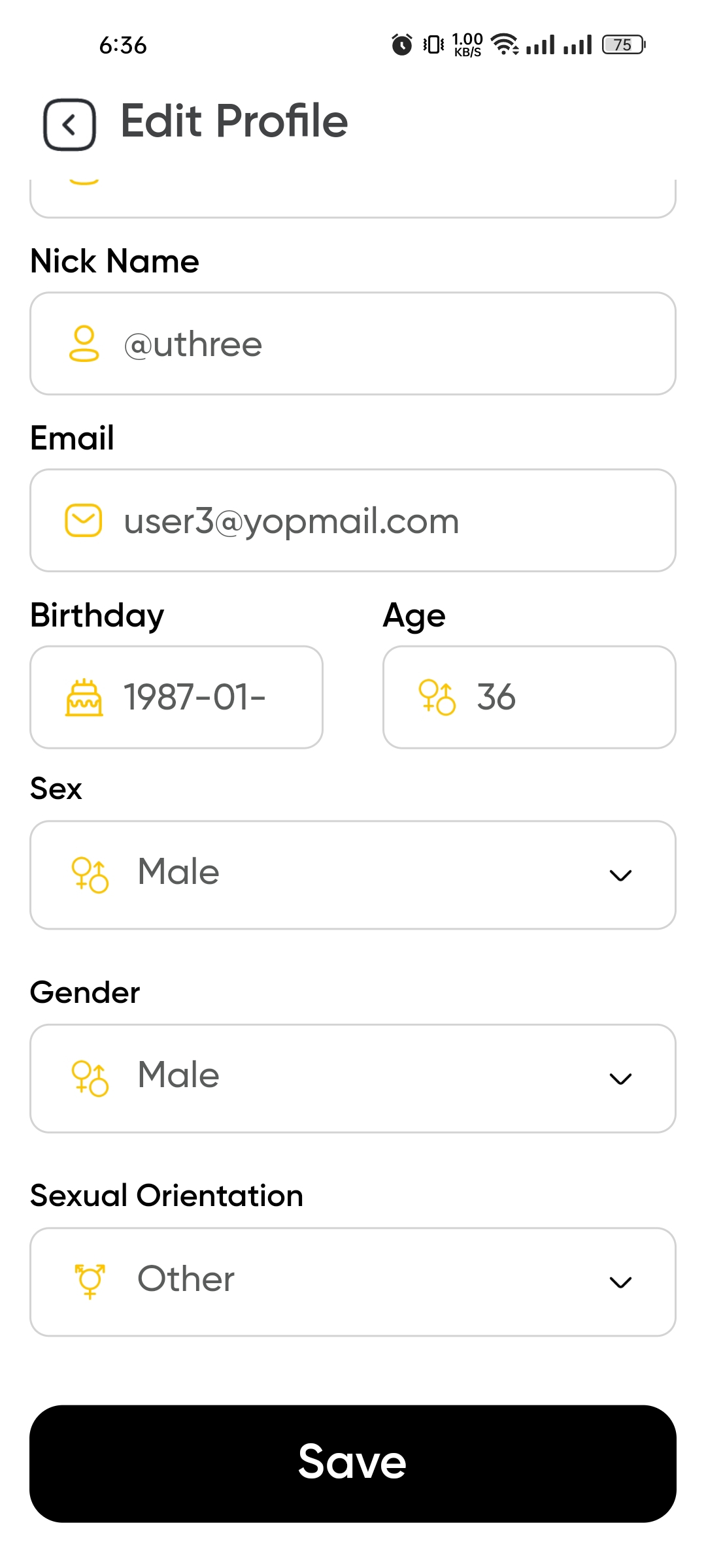Tap the icon in the Gender field

[90, 1078]
